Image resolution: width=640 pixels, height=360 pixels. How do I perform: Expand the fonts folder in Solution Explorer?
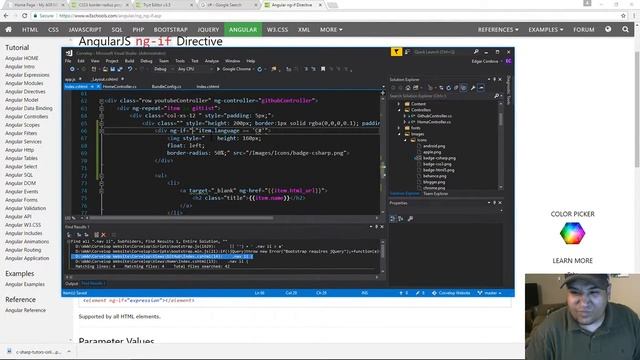399,128
